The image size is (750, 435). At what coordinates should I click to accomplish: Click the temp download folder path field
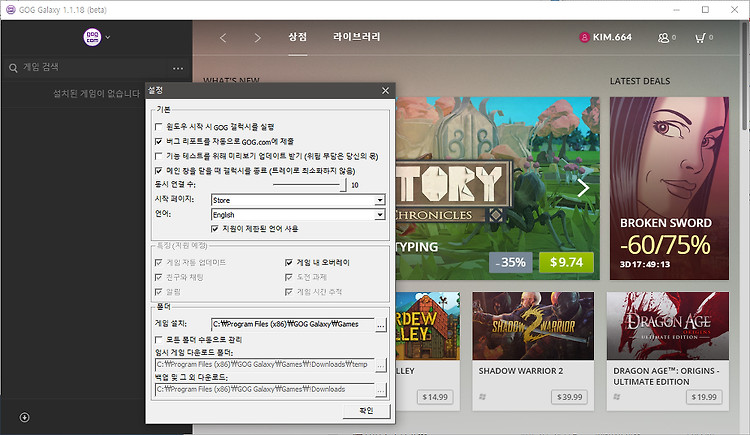point(265,365)
